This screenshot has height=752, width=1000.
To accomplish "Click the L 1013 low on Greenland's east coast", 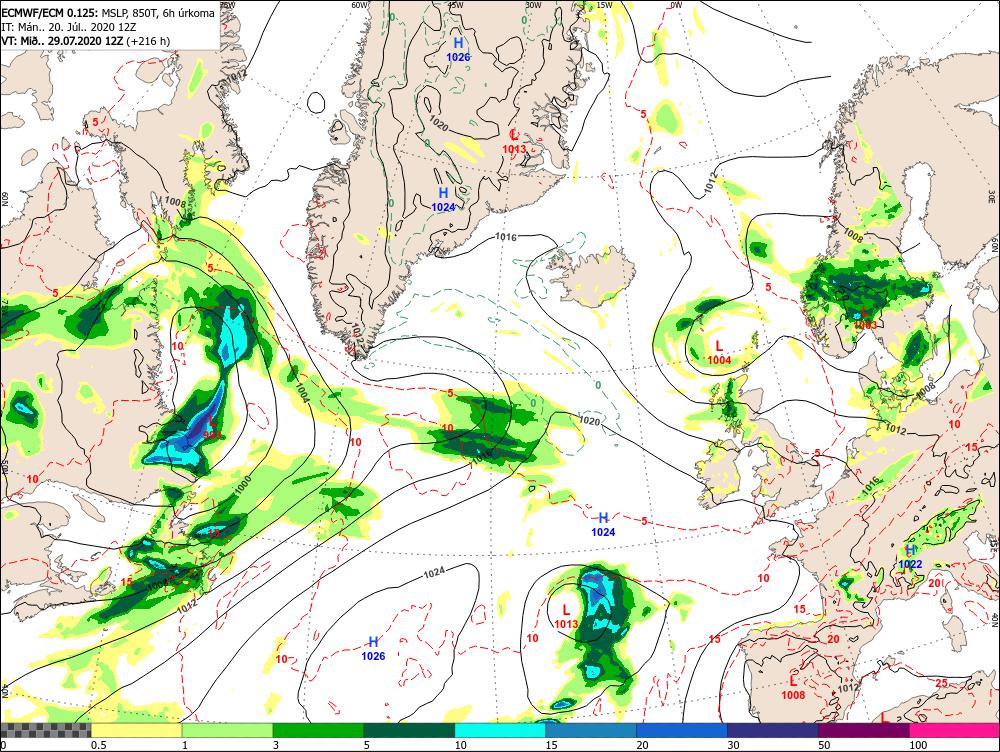I will click(x=514, y=141).
